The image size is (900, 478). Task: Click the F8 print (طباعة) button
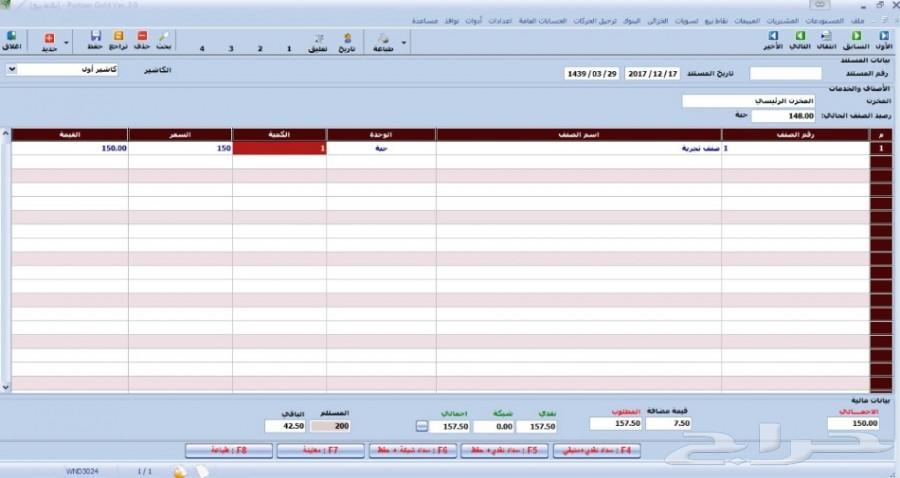[x=228, y=450]
